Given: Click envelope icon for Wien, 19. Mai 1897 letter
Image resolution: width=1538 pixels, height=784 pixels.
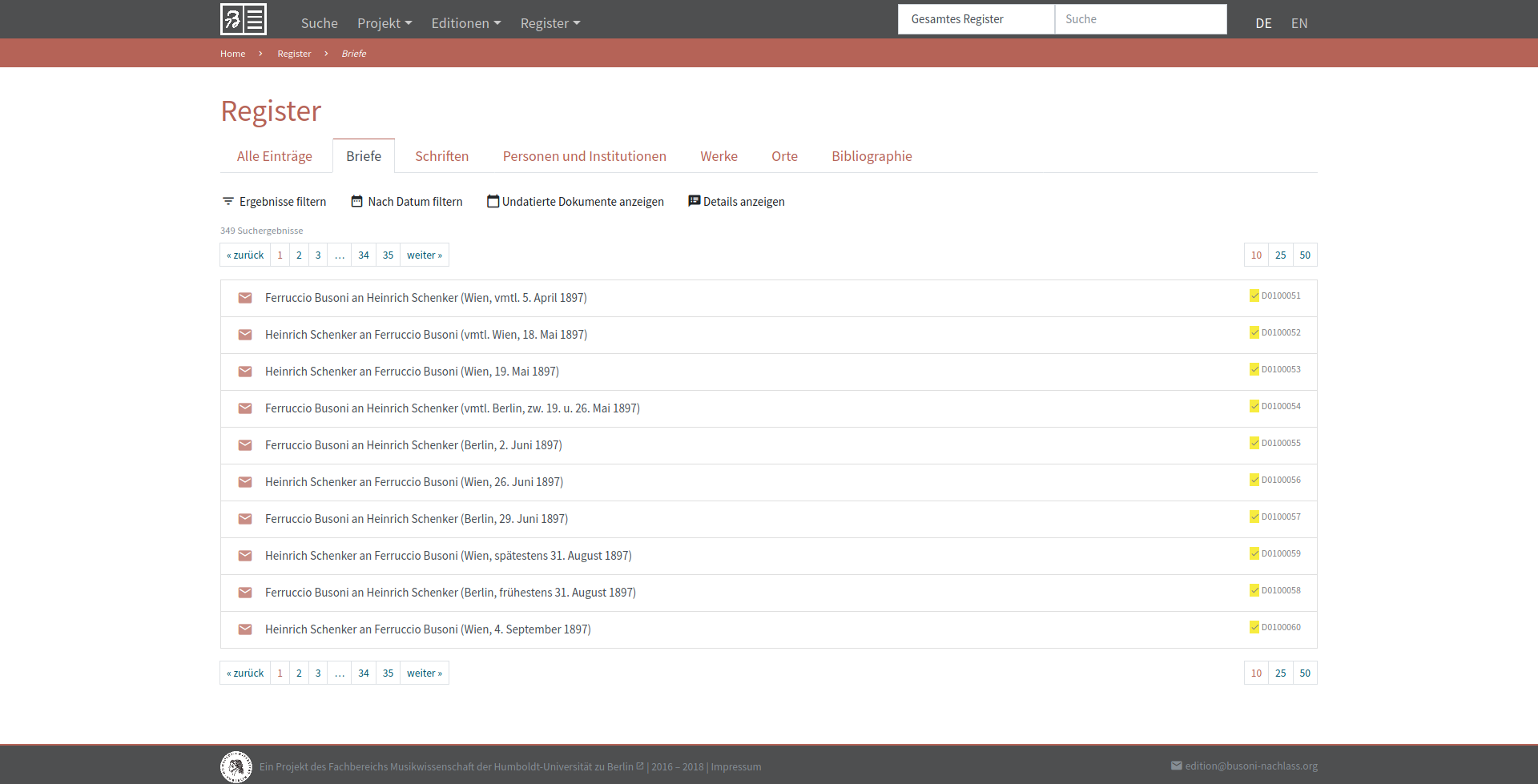Looking at the screenshot, I should pyautogui.click(x=245, y=372).
